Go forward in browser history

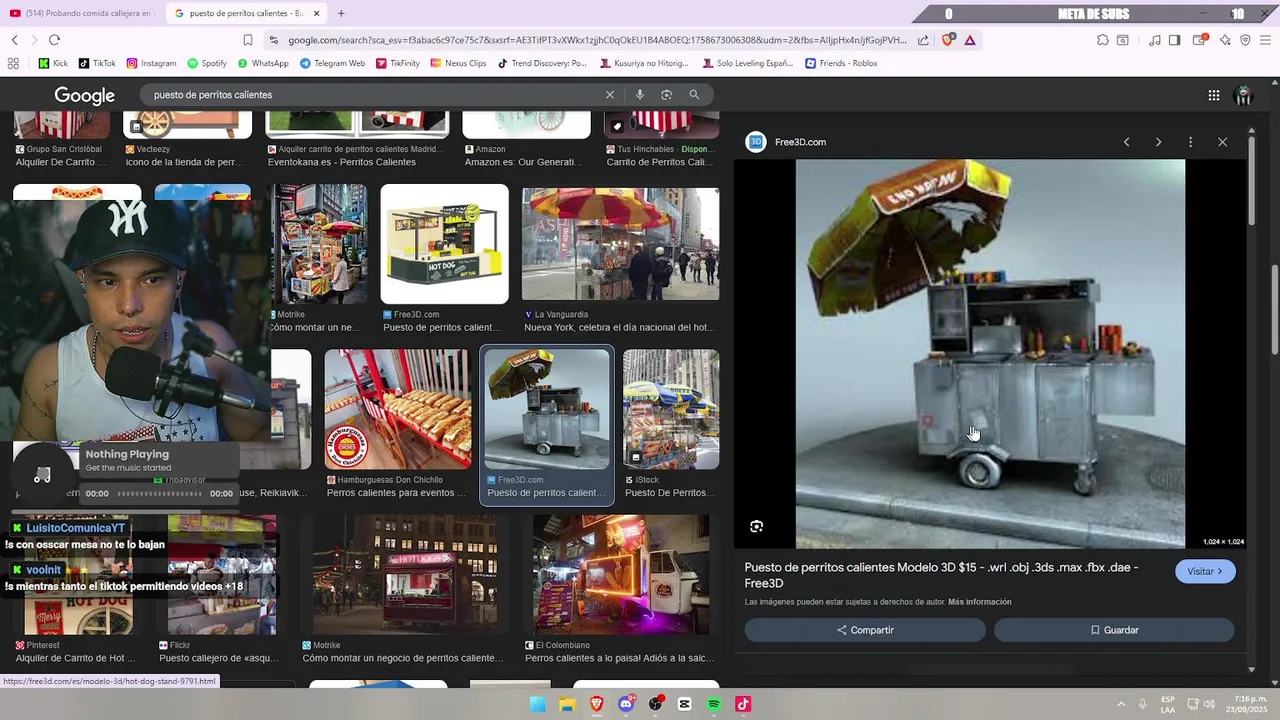[34, 40]
